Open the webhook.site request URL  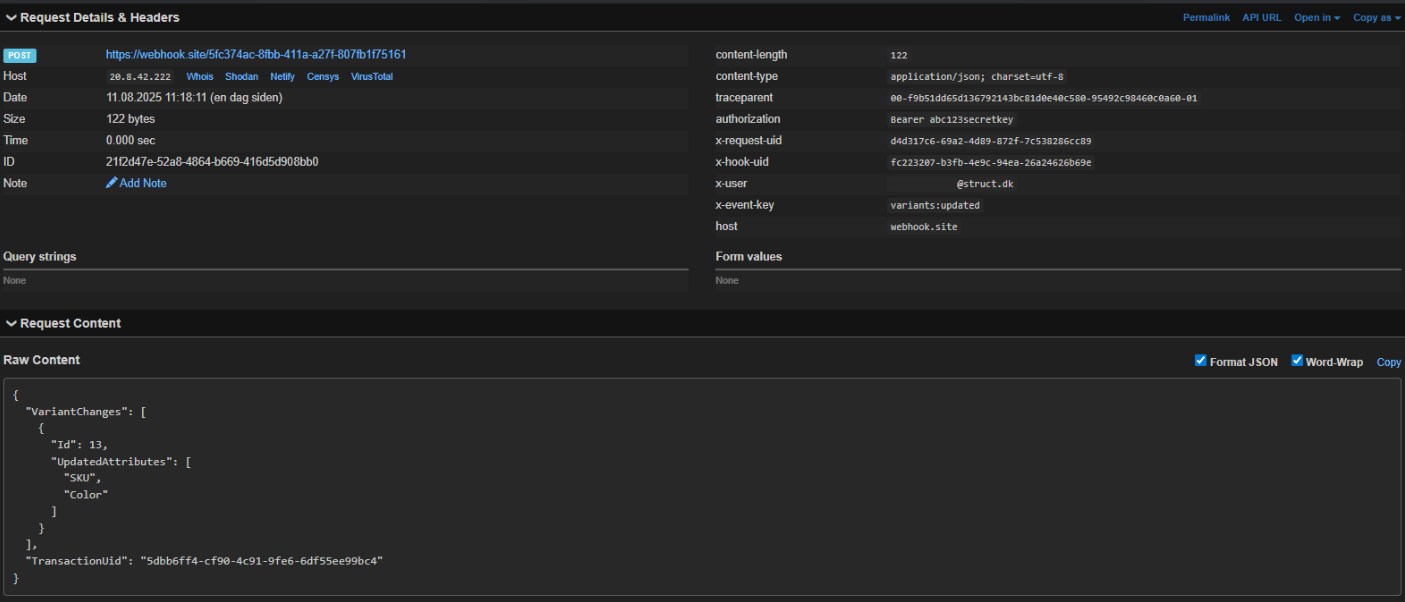(256, 55)
